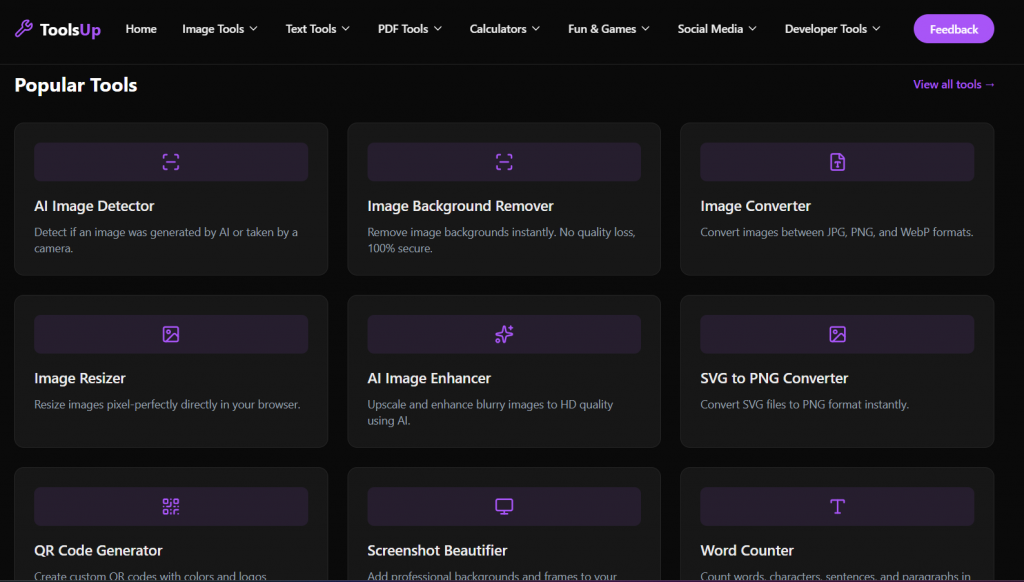Click 'Convert SVG files to PNG format instantly' text

click(x=805, y=404)
